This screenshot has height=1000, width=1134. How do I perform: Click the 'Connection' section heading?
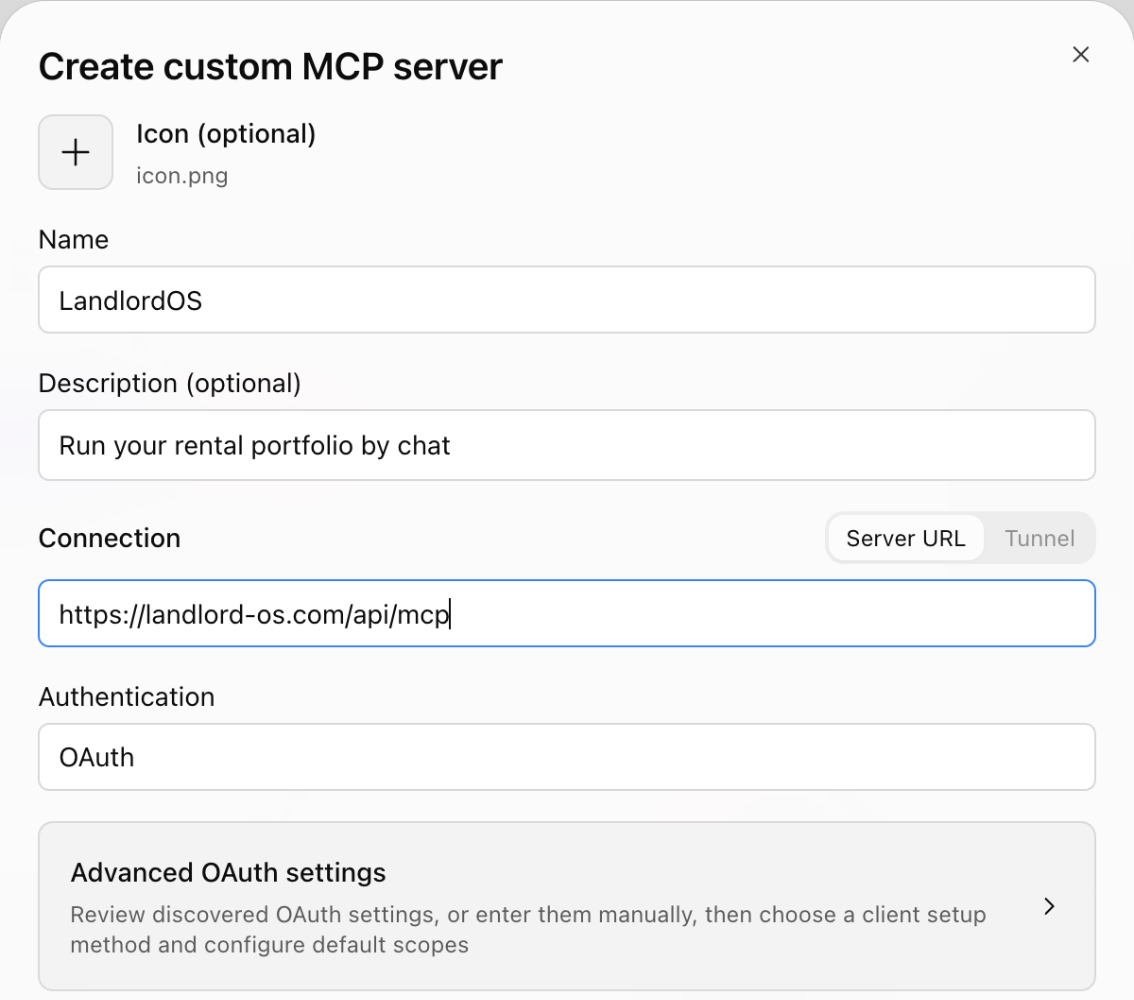tap(109, 538)
